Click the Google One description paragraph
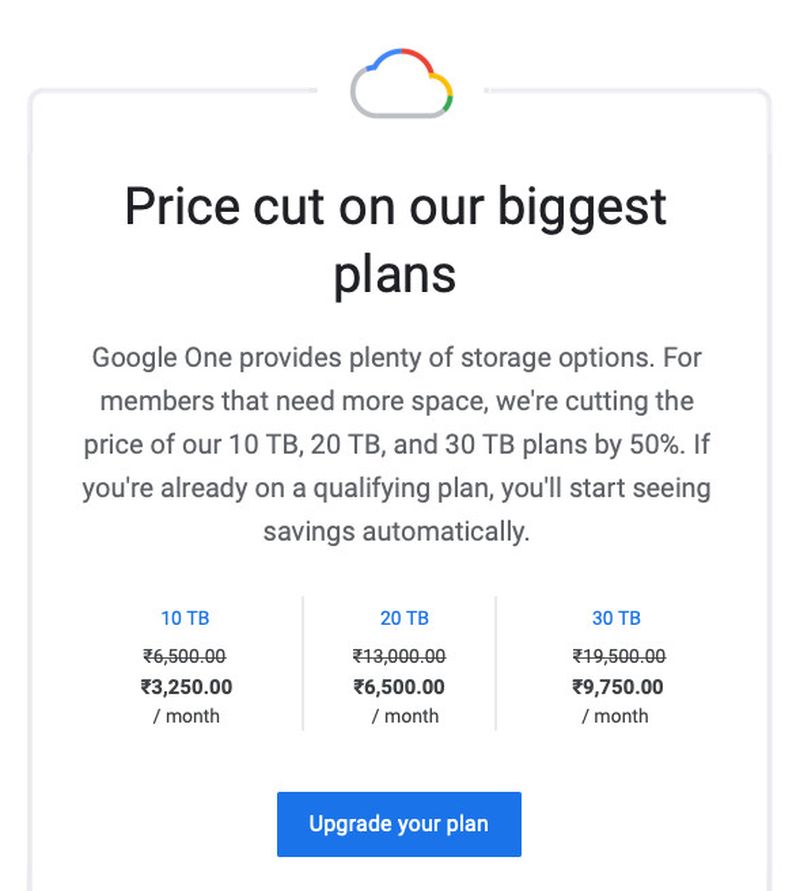This screenshot has height=891, width=800. pos(397,444)
